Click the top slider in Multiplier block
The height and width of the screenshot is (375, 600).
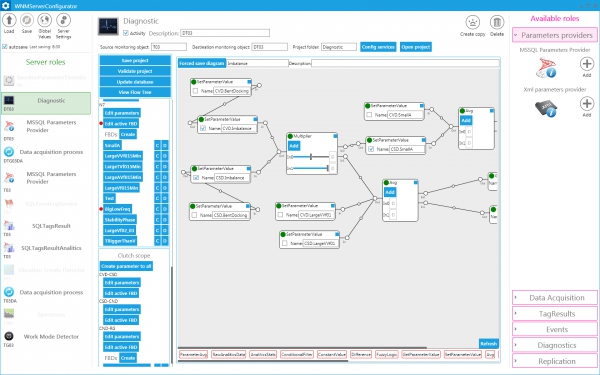pyautogui.click(x=311, y=157)
